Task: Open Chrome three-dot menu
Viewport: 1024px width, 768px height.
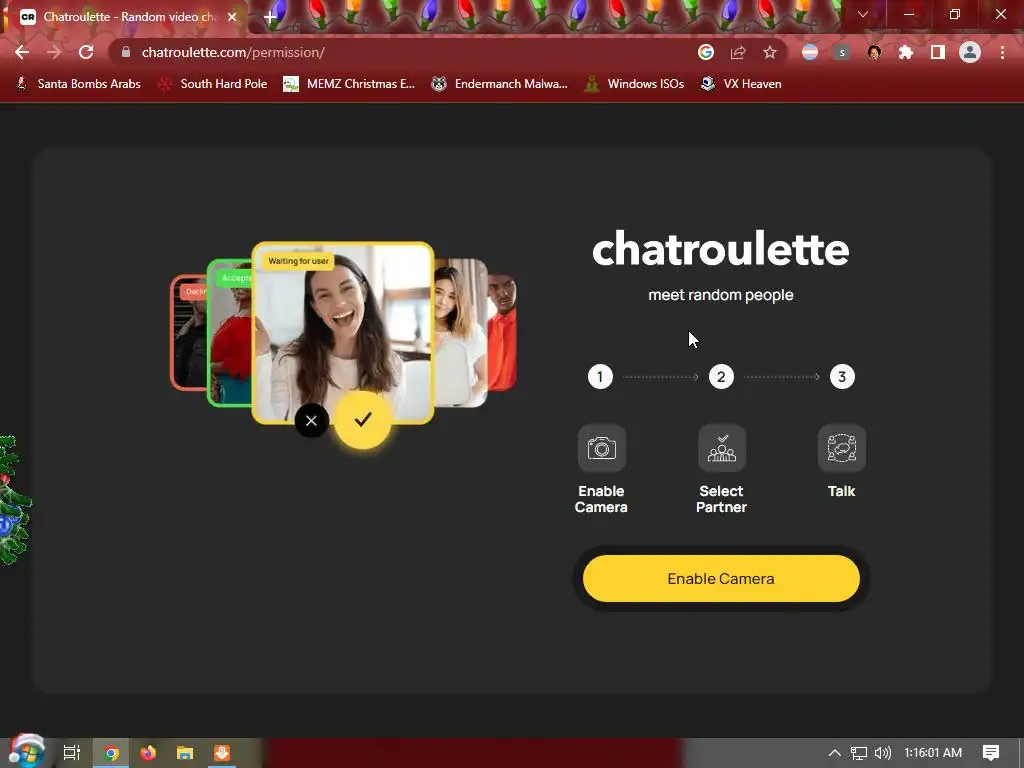Action: (1002, 52)
